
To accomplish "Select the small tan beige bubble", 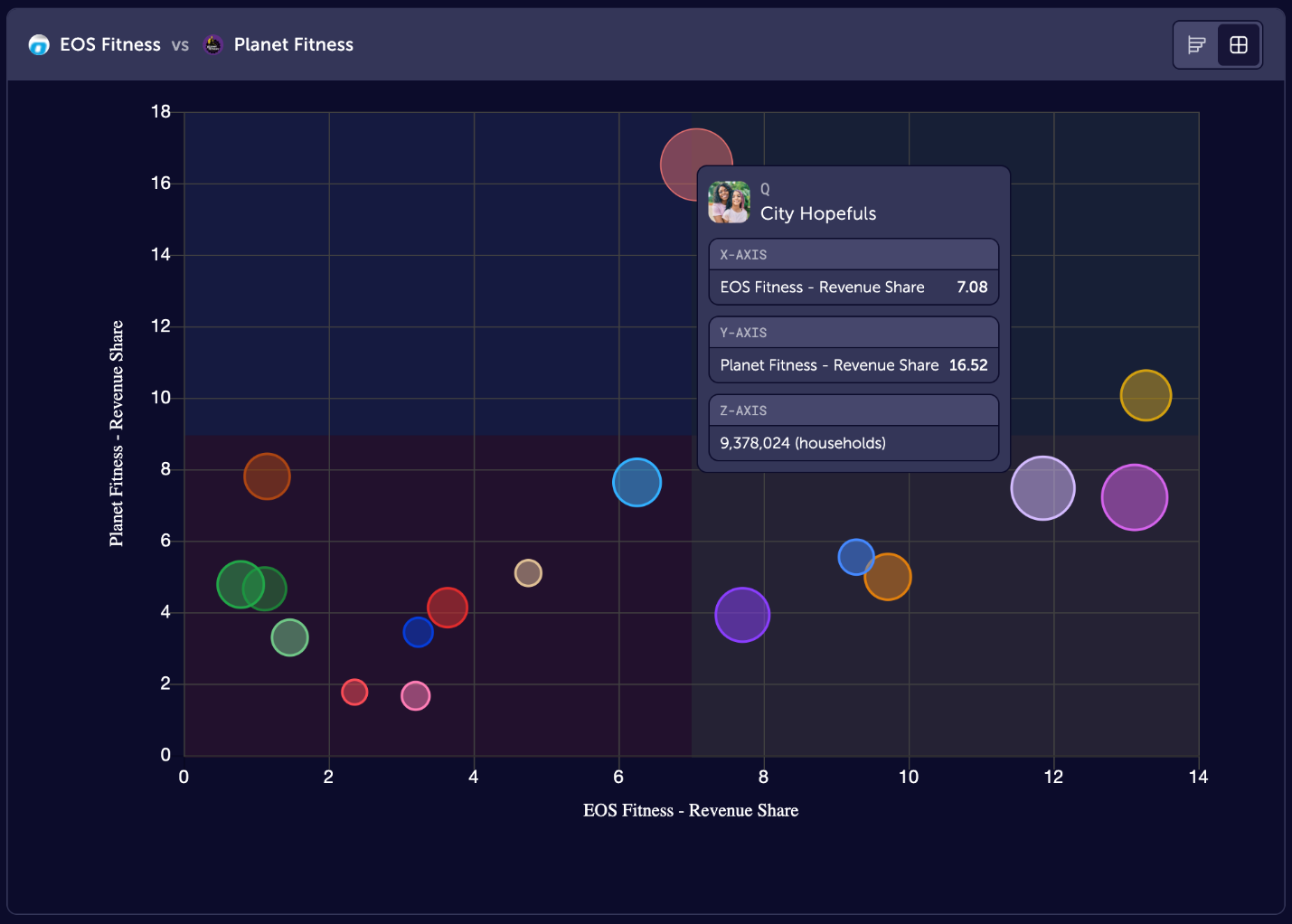I will (x=528, y=573).
